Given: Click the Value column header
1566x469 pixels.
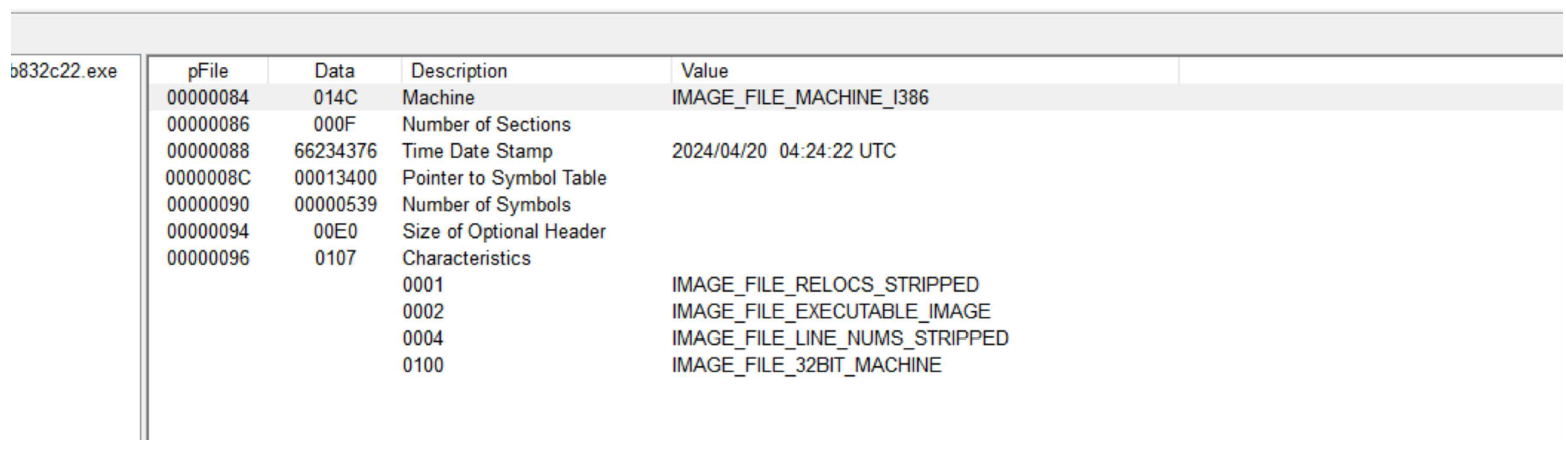Looking at the screenshot, I should coord(704,72).
